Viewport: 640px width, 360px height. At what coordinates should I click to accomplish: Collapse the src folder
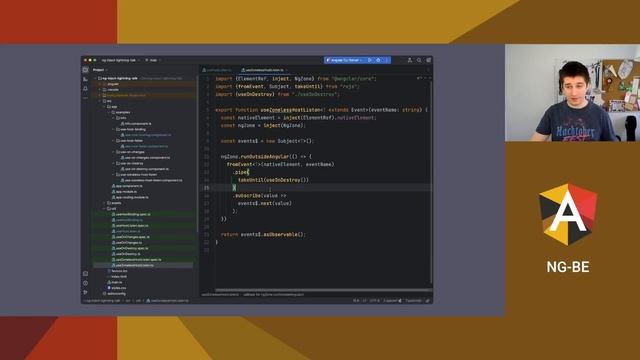tap(100, 101)
